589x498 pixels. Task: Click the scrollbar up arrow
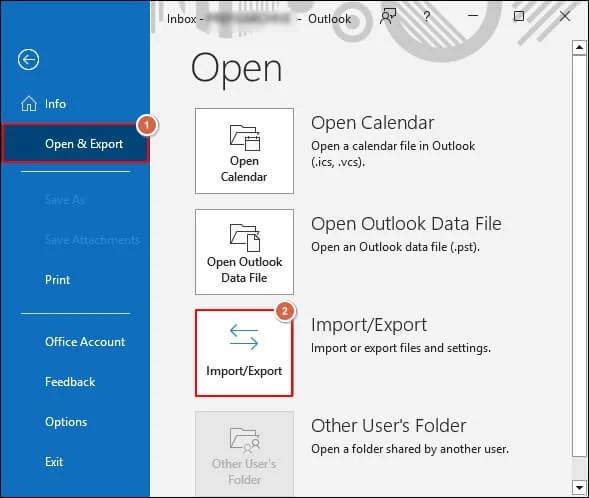click(x=579, y=48)
